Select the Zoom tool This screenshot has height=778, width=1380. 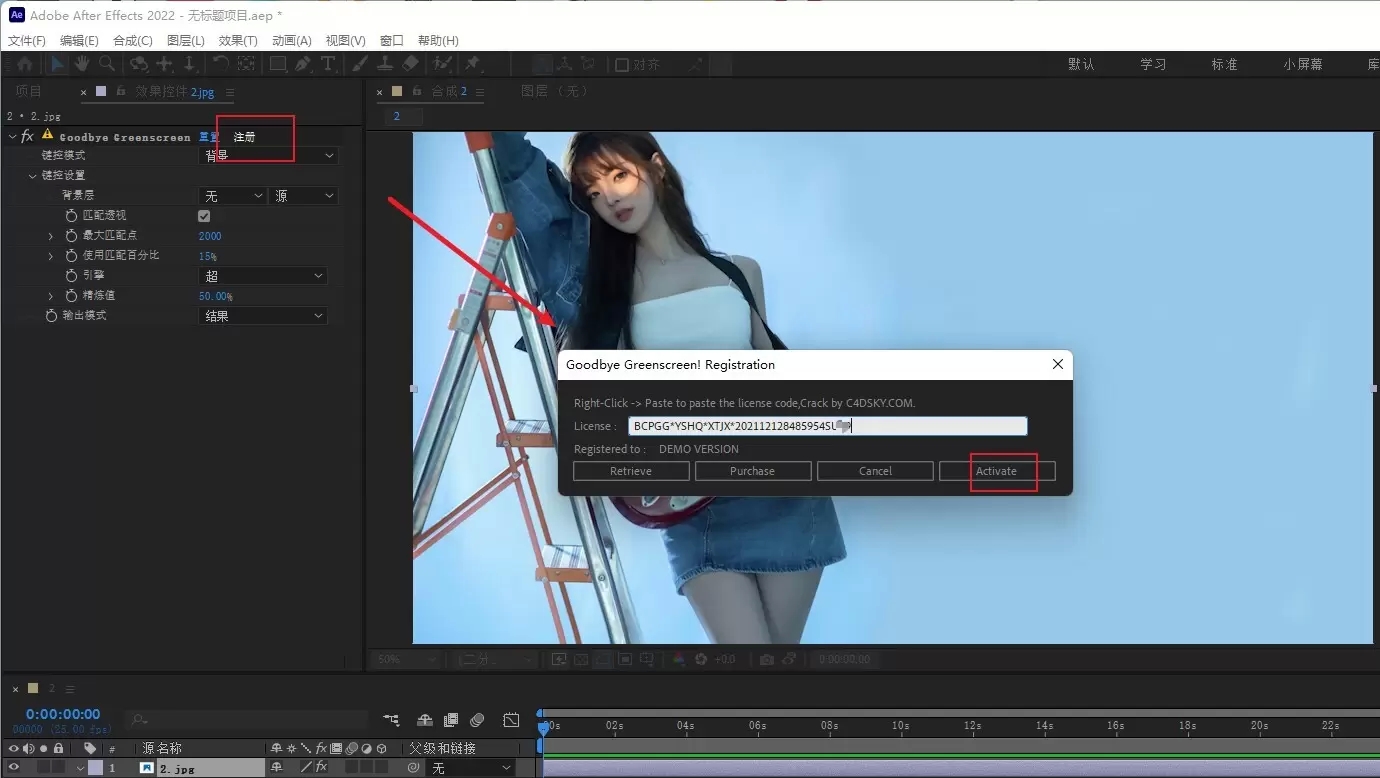[x=106, y=63]
